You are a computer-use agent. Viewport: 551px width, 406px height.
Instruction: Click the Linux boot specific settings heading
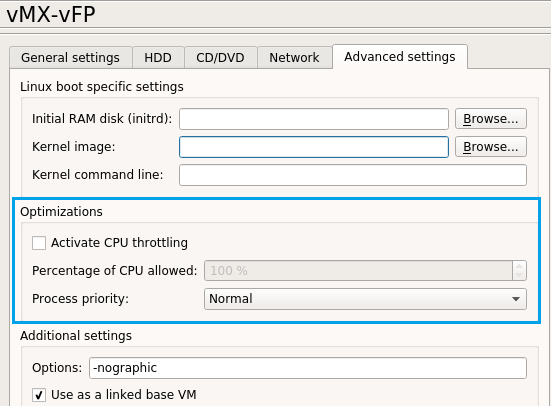(102, 87)
